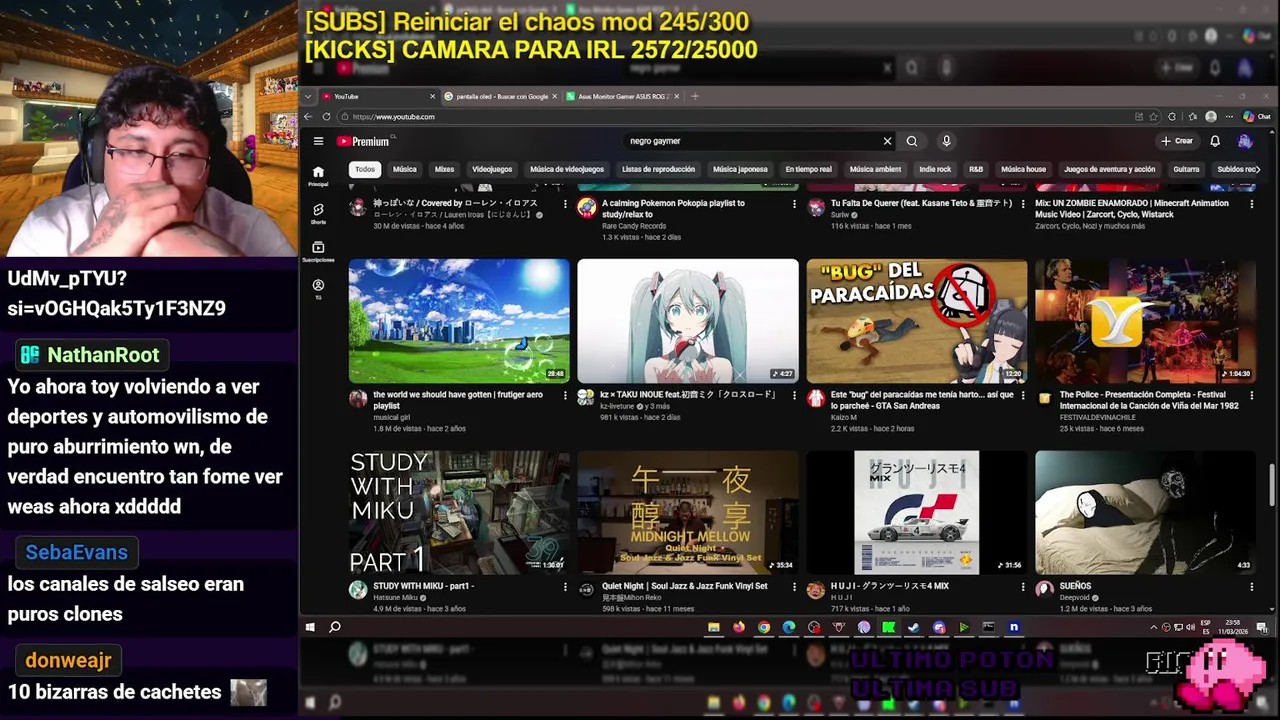Open the Windows Start menu
Image resolution: width=1280 pixels, height=720 pixels.
point(310,627)
